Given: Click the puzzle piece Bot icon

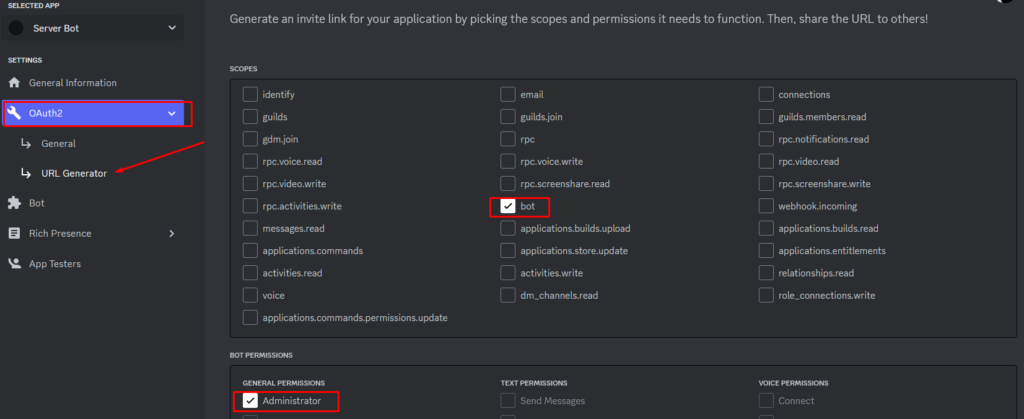Looking at the screenshot, I should pos(14,203).
